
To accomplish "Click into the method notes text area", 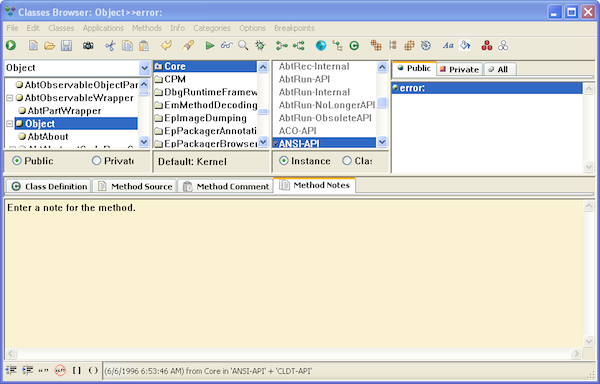I will click(x=294, y=273).
